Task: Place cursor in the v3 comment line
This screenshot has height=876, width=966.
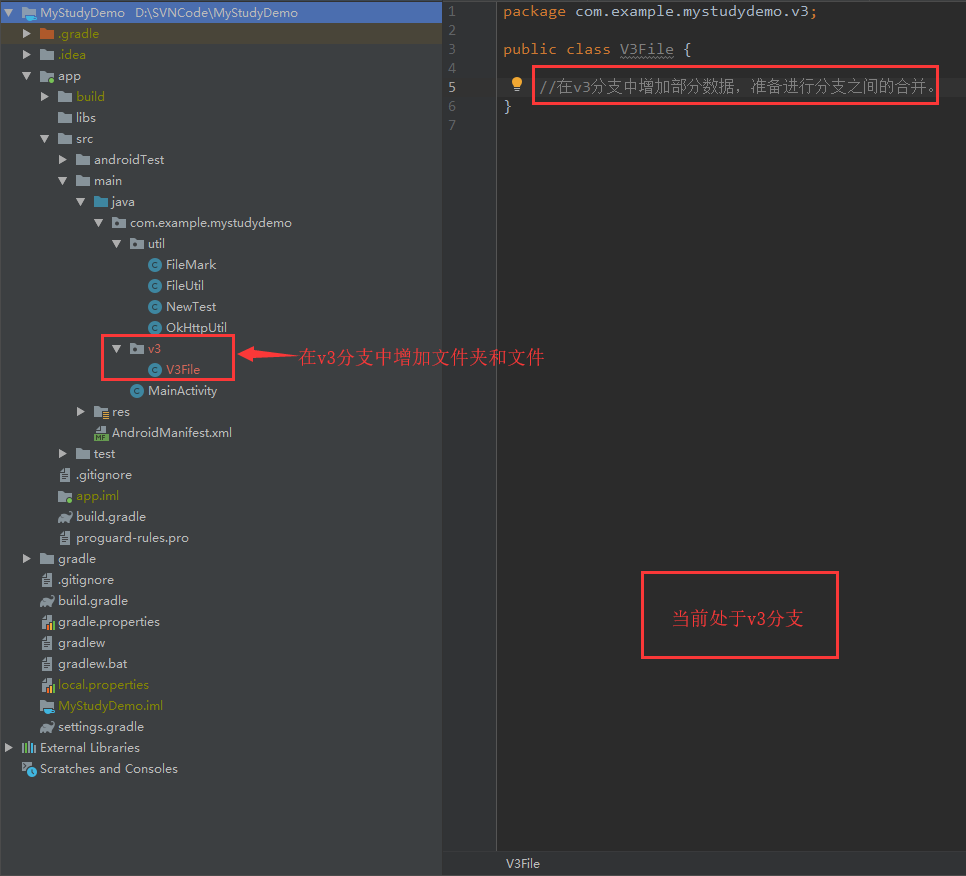Action: [x=736, y=87]
